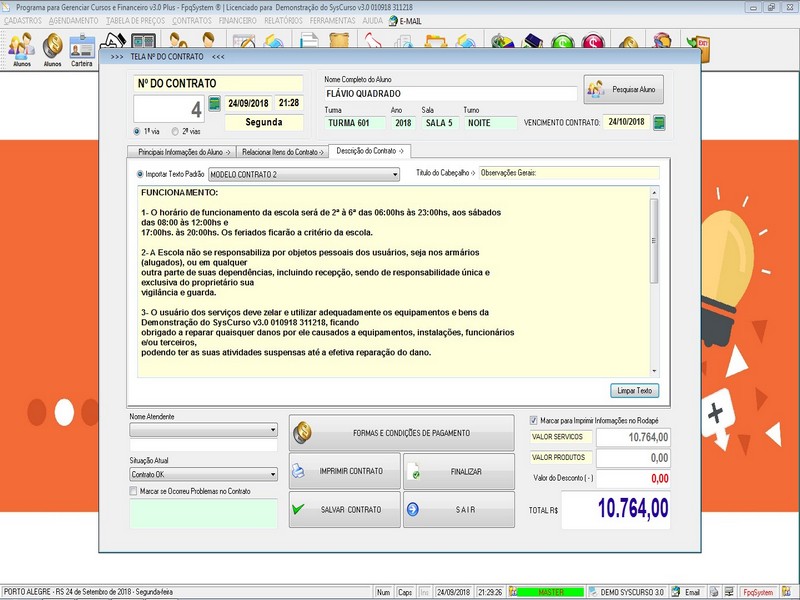Click the Segunda weekday field
Viewport: 800px width, 600px height.
pos(264,122)
